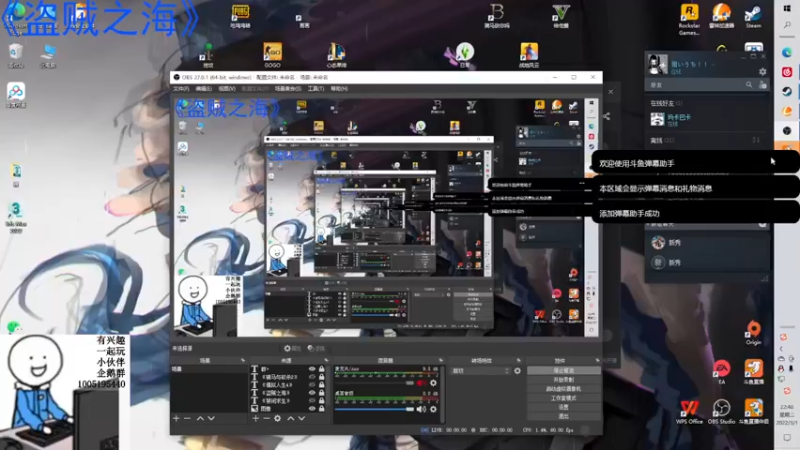The height and width of the screenshot is (450, 800).
Task: Open OBS 编辑 (Edit) menu
Action: [203, 89]
